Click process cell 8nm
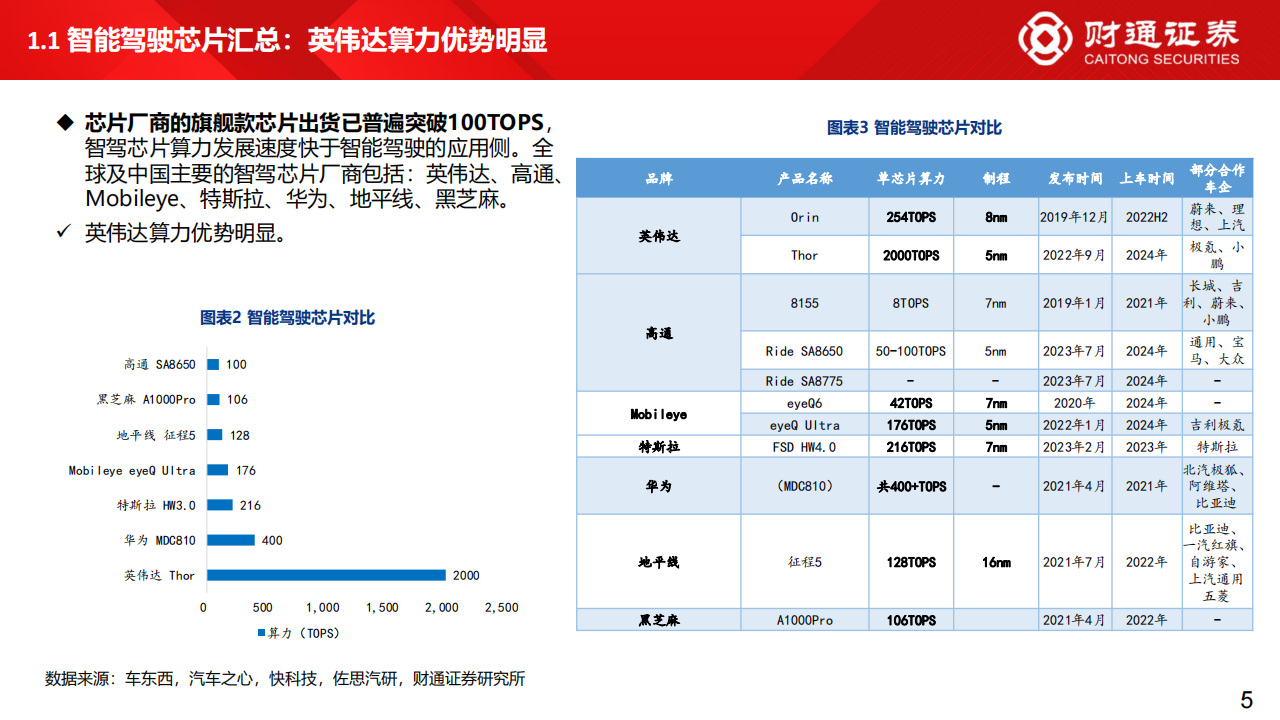The width and height of the screenshot is (1280, 720). pyautogui.click(x=996, y=217)
